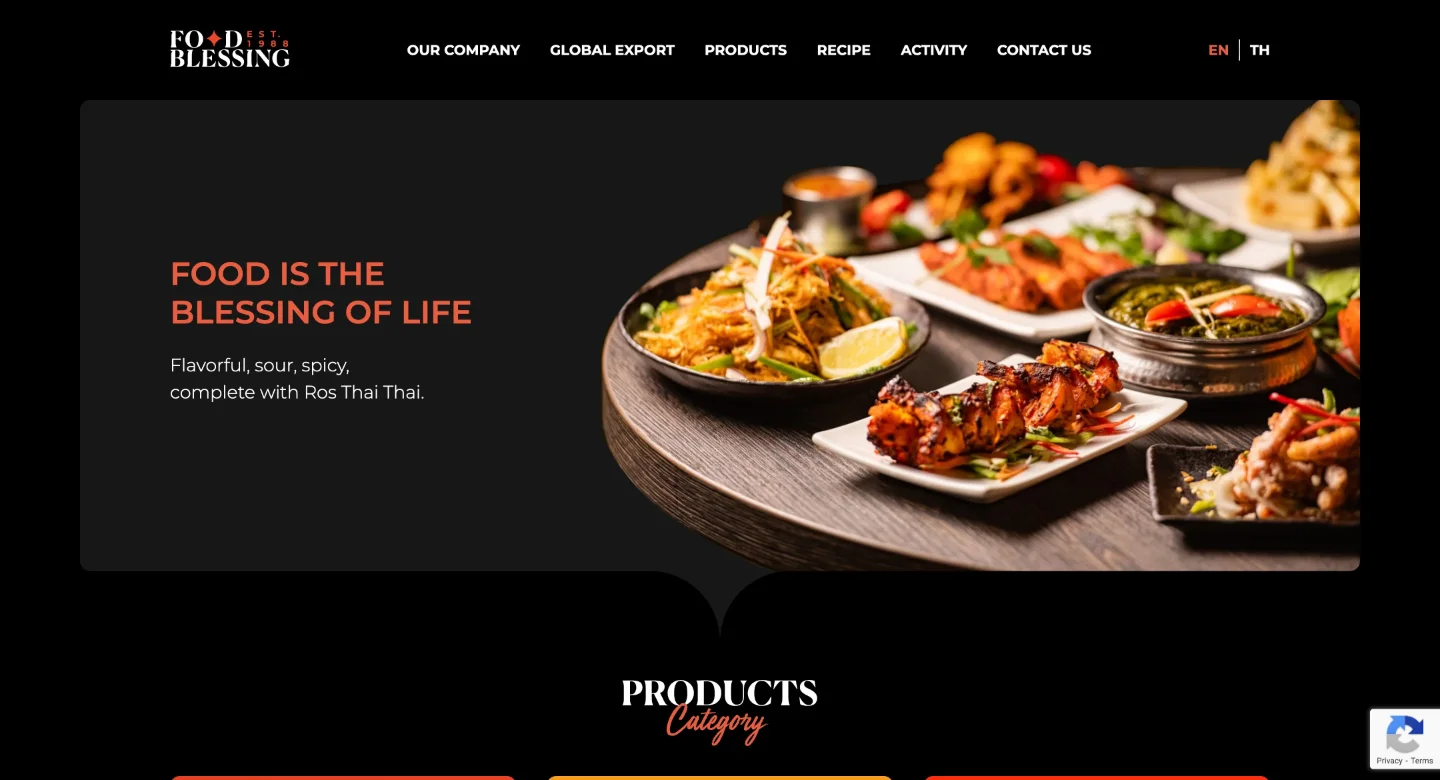Click the Products Category section heading

click(x=719, y=710)
